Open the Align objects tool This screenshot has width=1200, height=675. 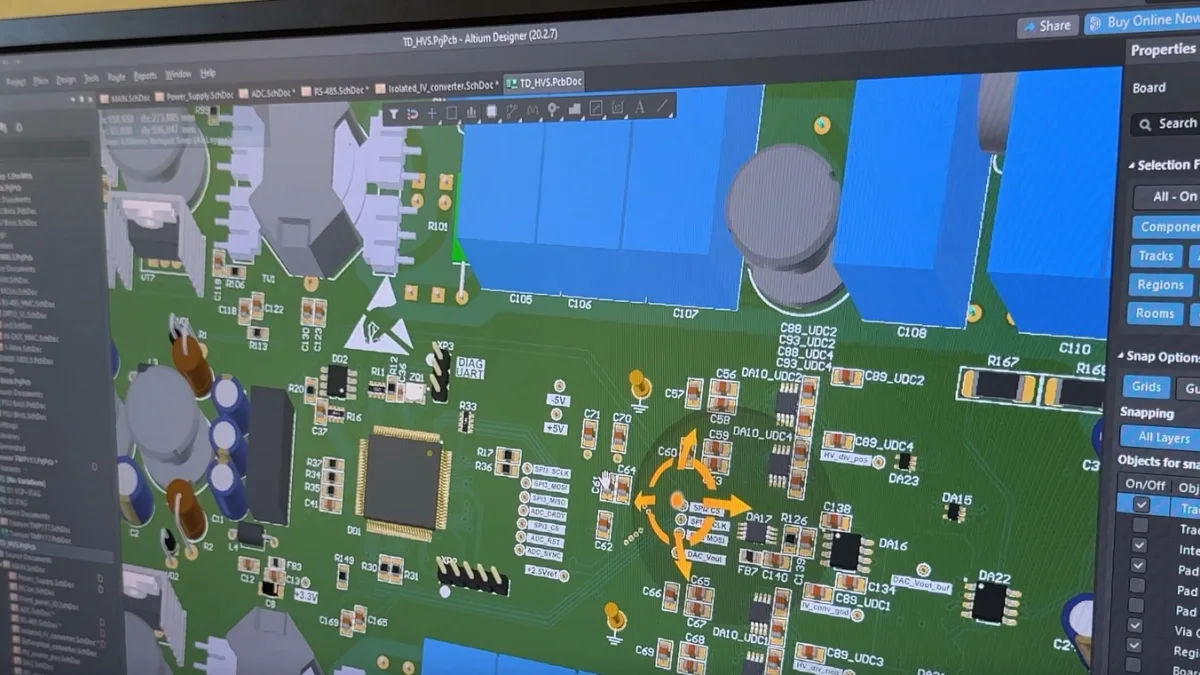[471, 112]
